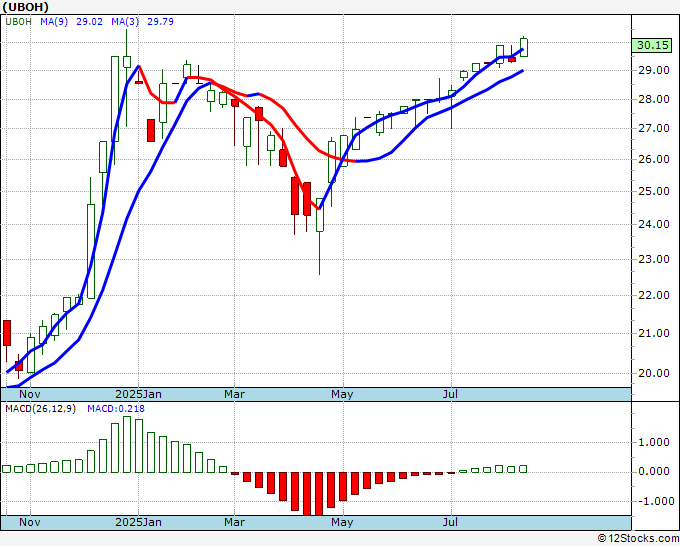Click Mar on the price chart axis

(x=234, y=394)
